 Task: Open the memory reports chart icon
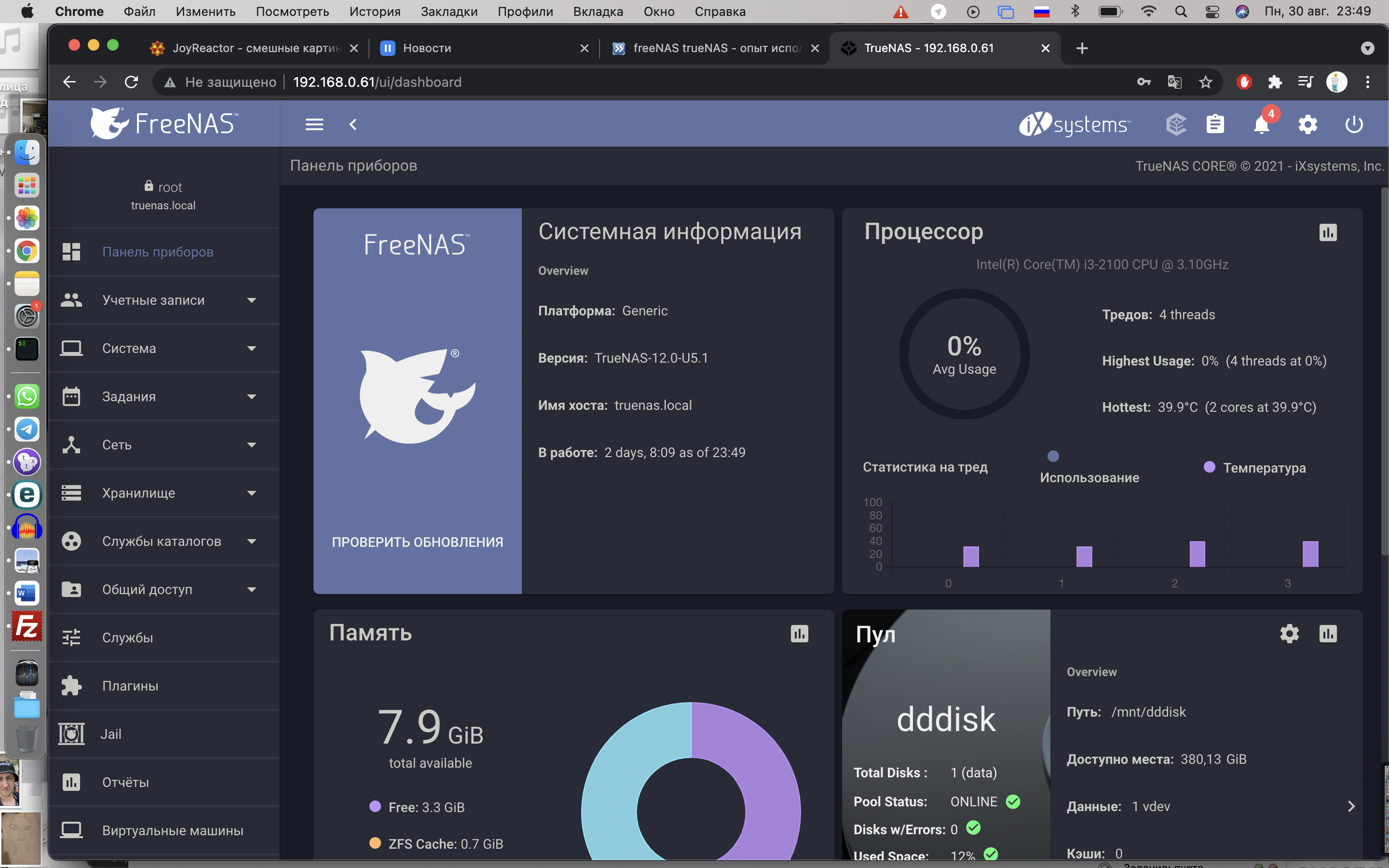pyautogui.click(x=799, y=633)
